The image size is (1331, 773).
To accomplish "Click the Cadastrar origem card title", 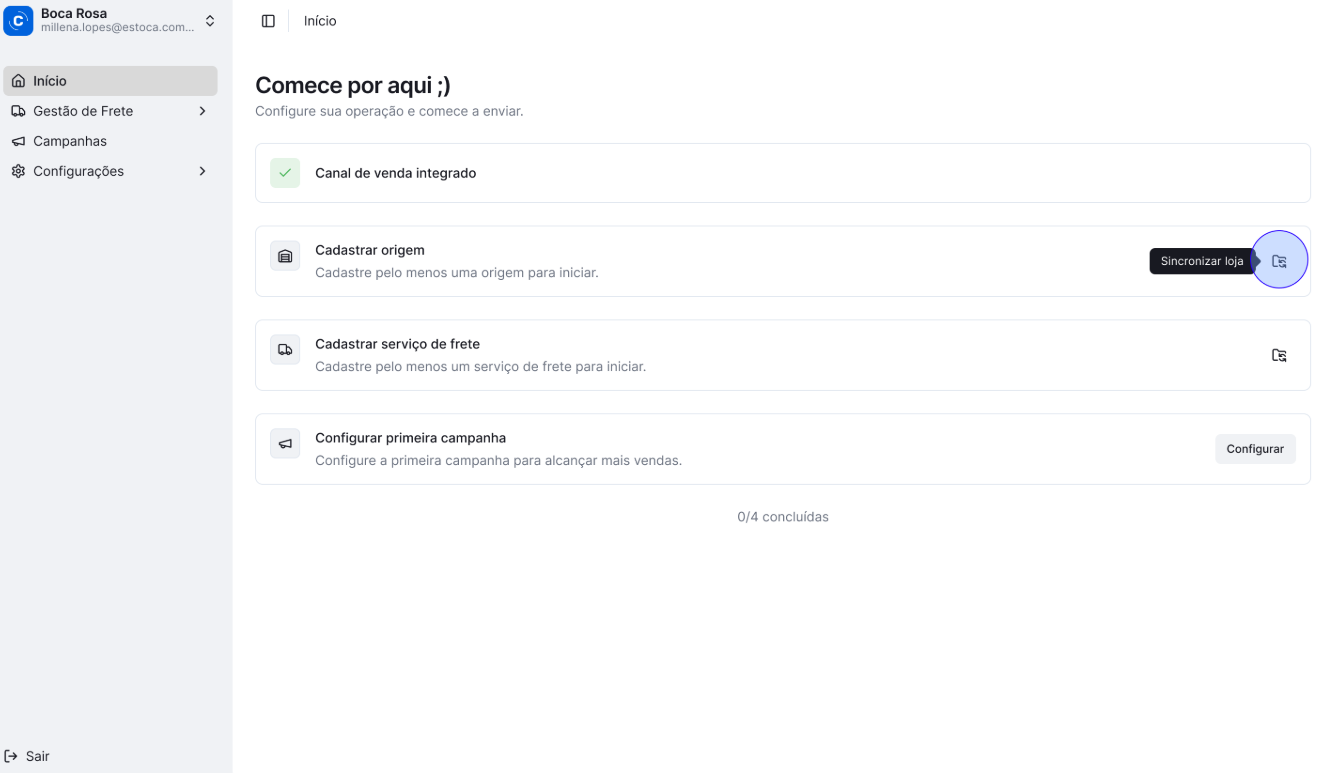I will click(370, 250).
